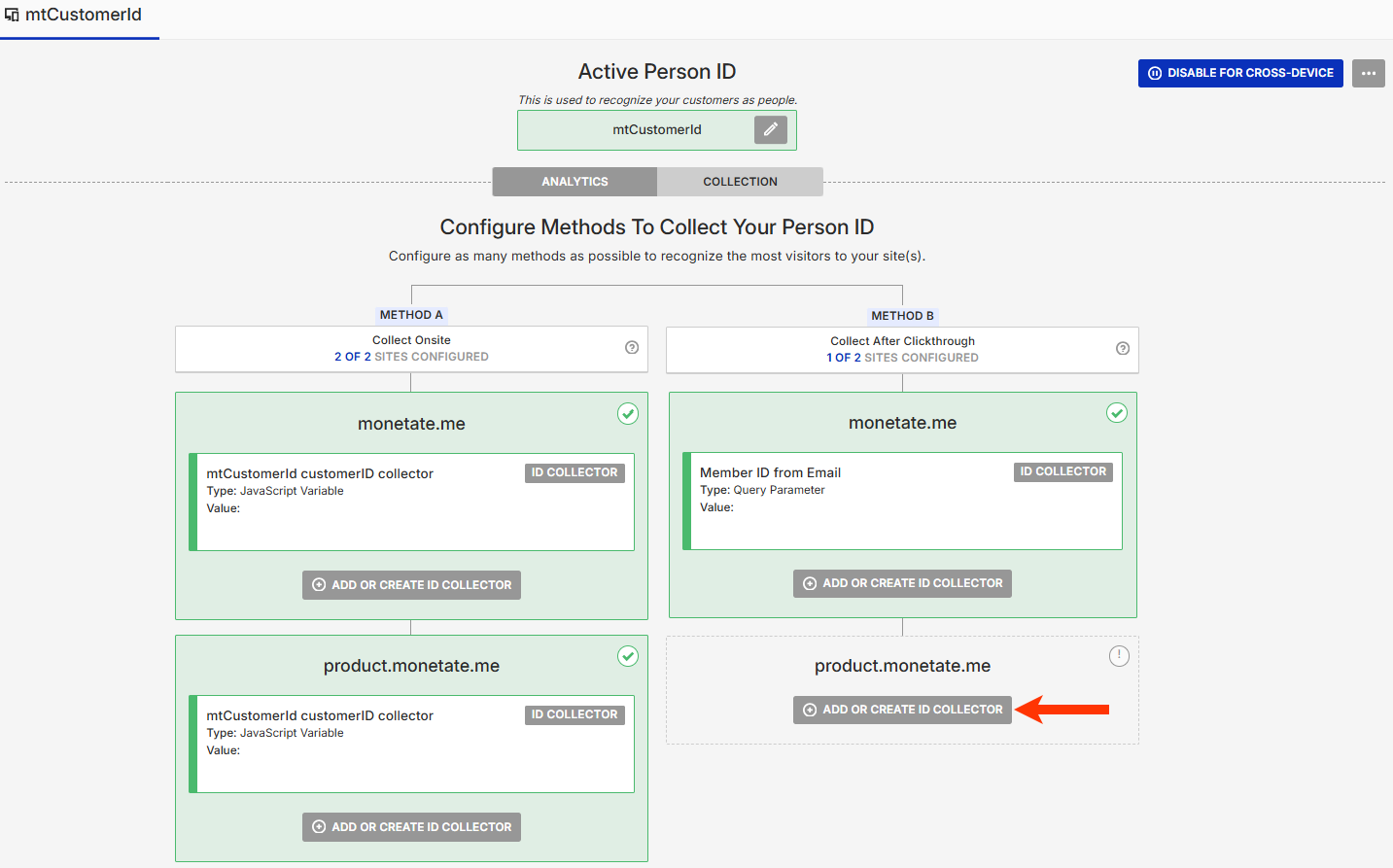Click the green checkmark on Method A product.monetate.me
The image size is (1393, 868).
pos(628,656)
